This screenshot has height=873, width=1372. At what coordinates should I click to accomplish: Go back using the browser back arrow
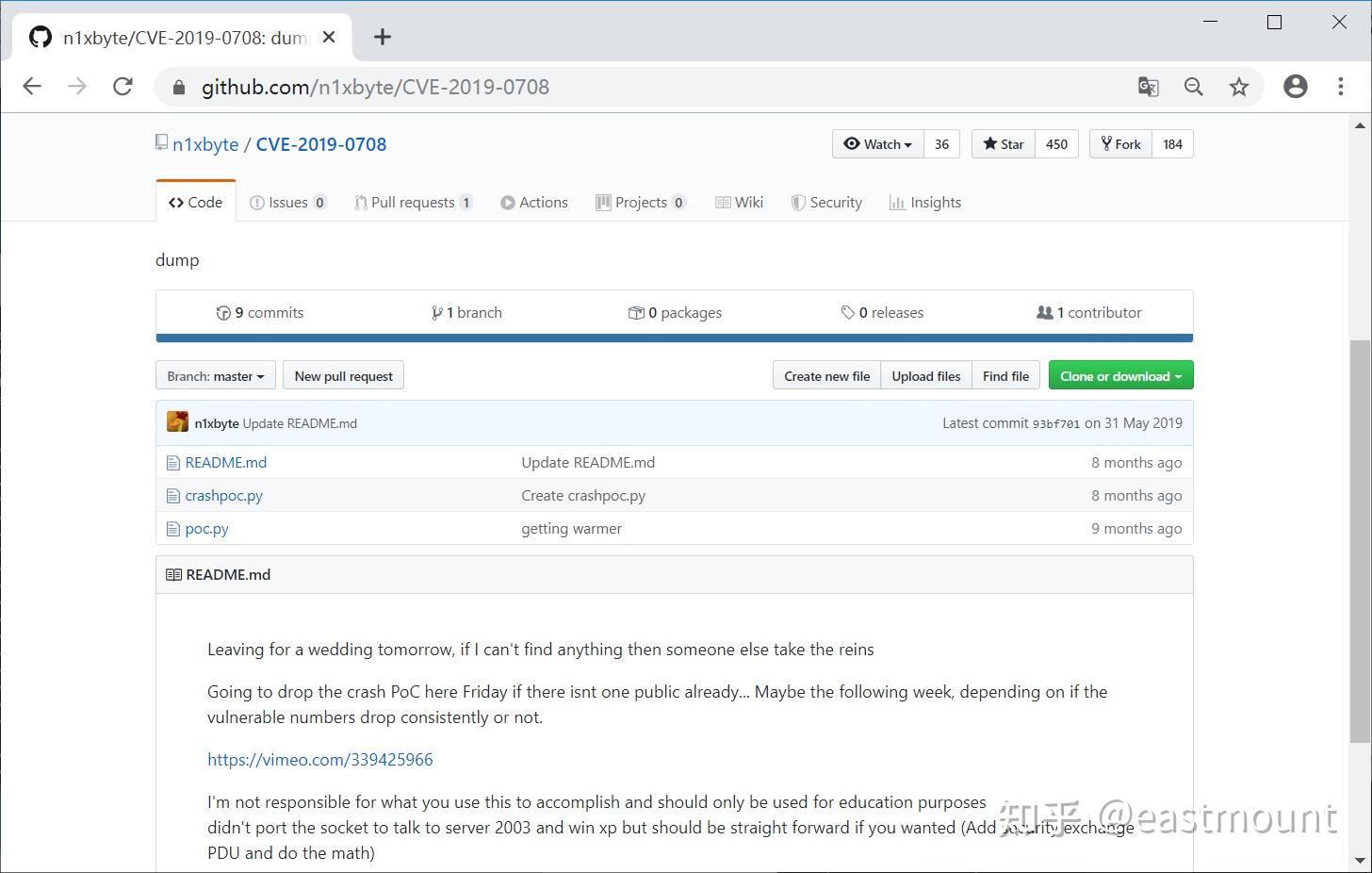point(32,87)
